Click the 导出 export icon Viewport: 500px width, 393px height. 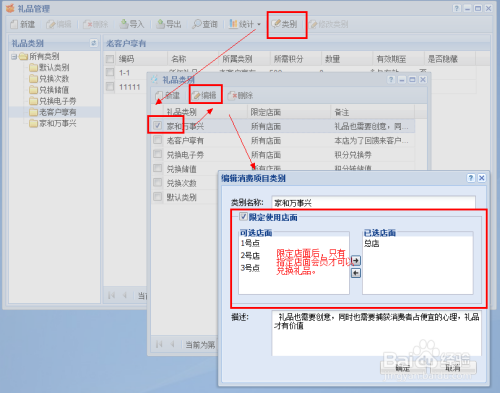161,24
